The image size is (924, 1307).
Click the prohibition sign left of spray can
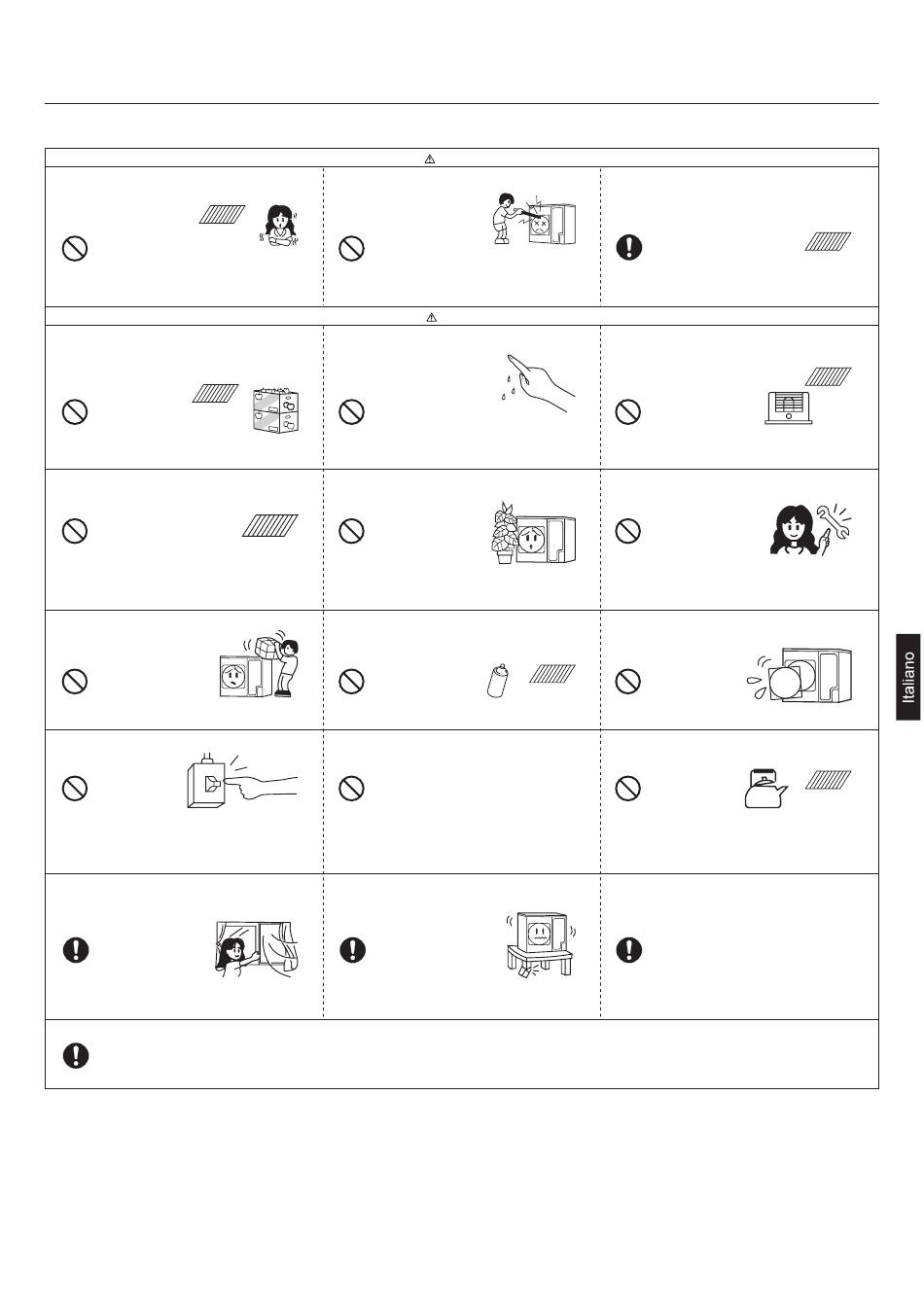pyautogui.click(x=351, y=681)
